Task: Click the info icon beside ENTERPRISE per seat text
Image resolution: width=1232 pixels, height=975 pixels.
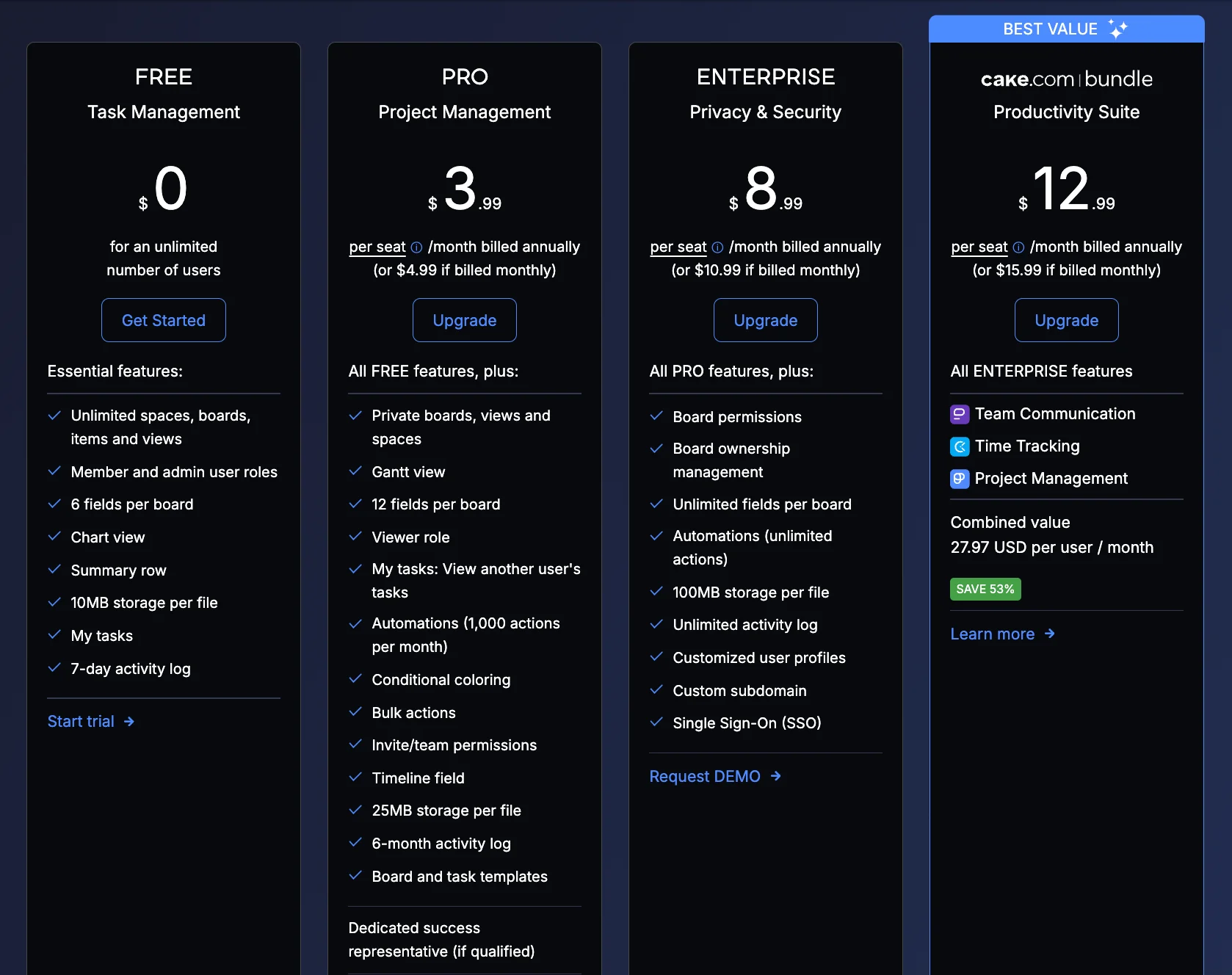Action: (717, 247)
